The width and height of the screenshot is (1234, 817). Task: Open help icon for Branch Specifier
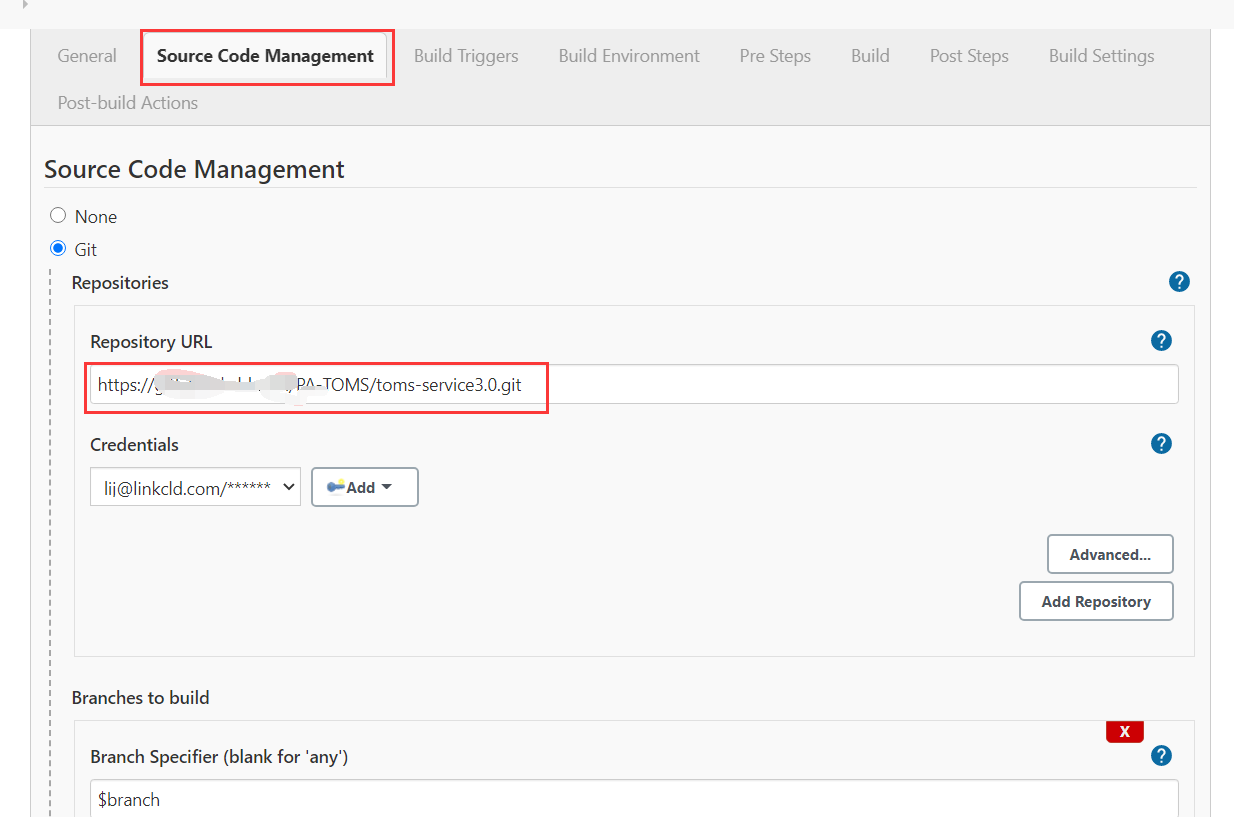tap(1161, 755)
